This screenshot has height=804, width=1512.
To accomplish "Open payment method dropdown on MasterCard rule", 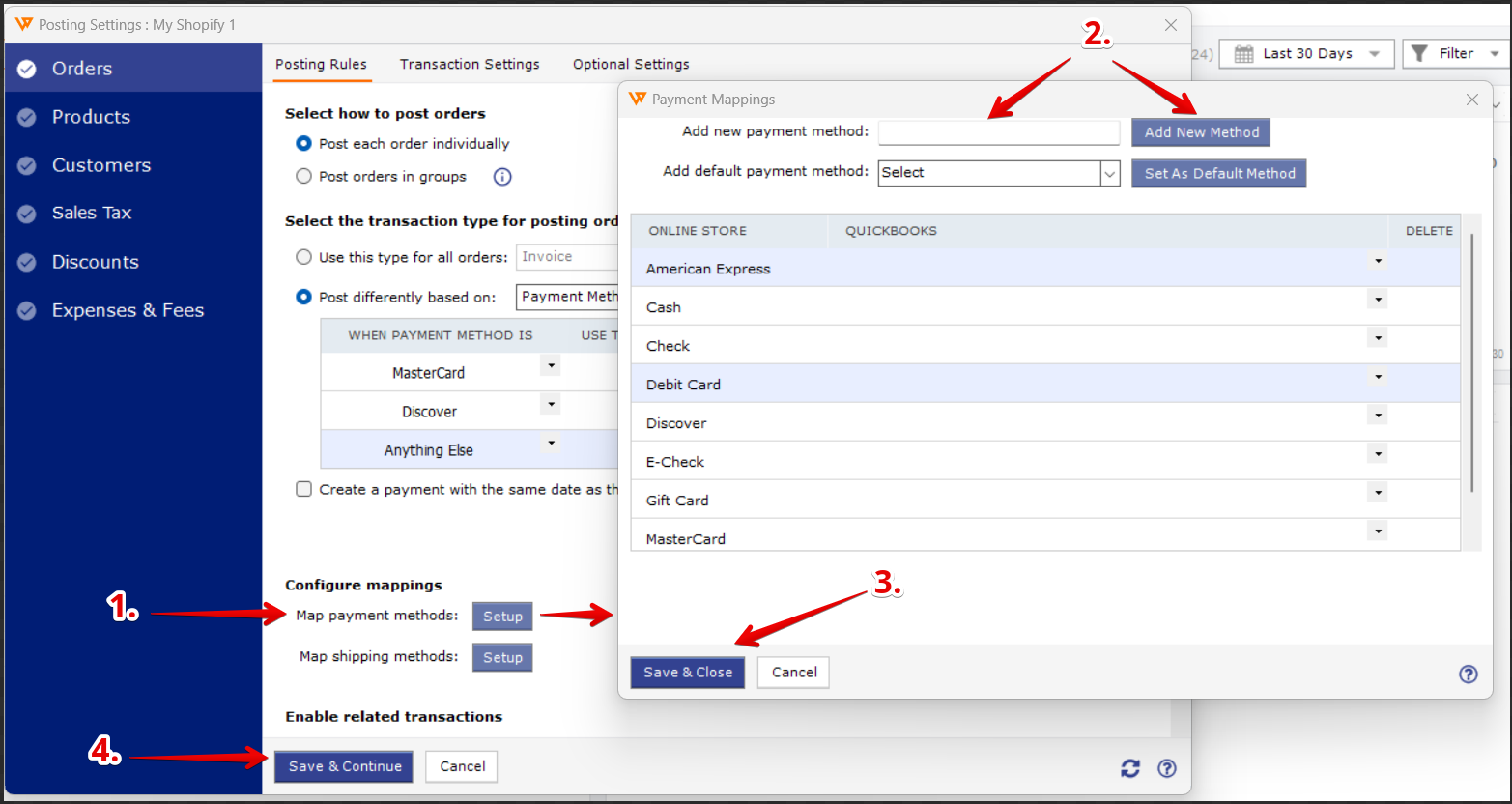I will pos(550,365).
